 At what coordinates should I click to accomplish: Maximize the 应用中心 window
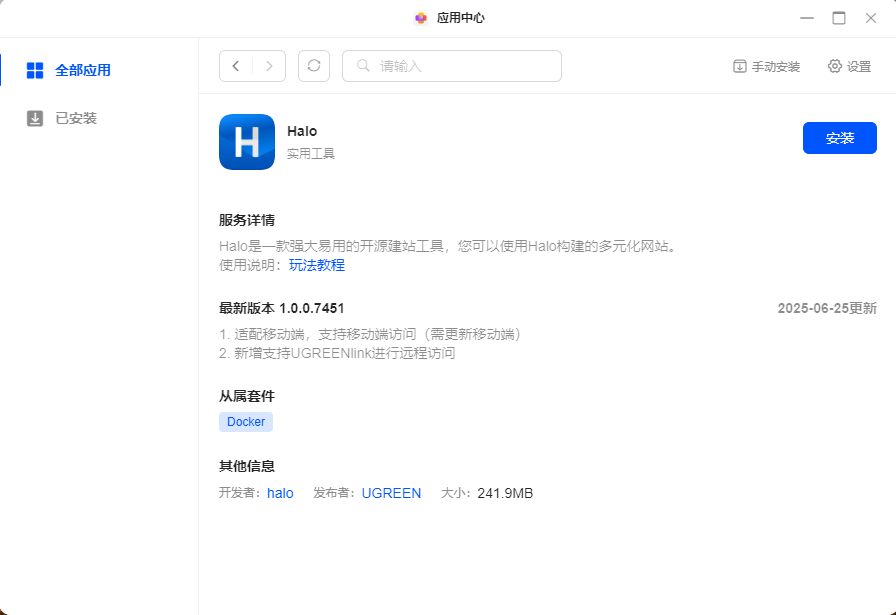(839, 18)
